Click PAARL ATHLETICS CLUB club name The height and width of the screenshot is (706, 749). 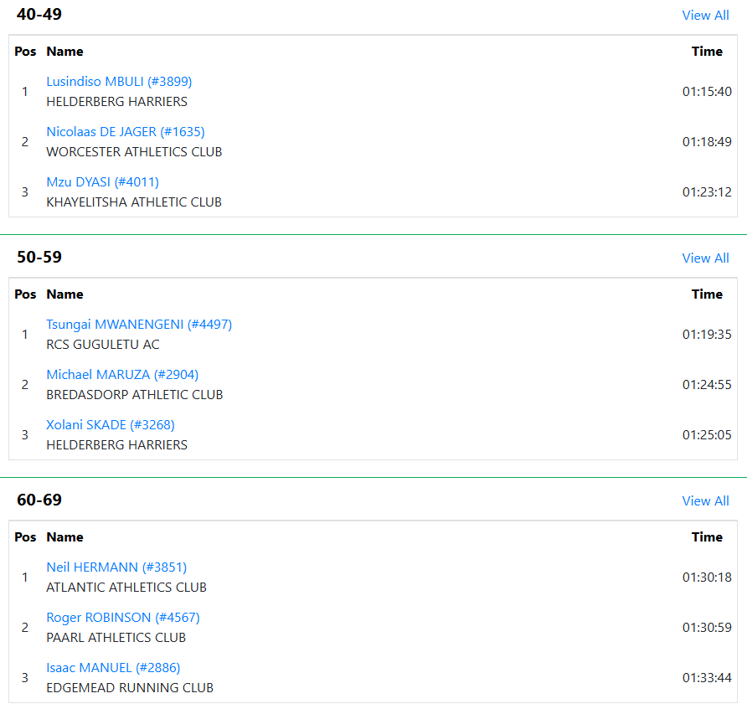tap(116, 637)
